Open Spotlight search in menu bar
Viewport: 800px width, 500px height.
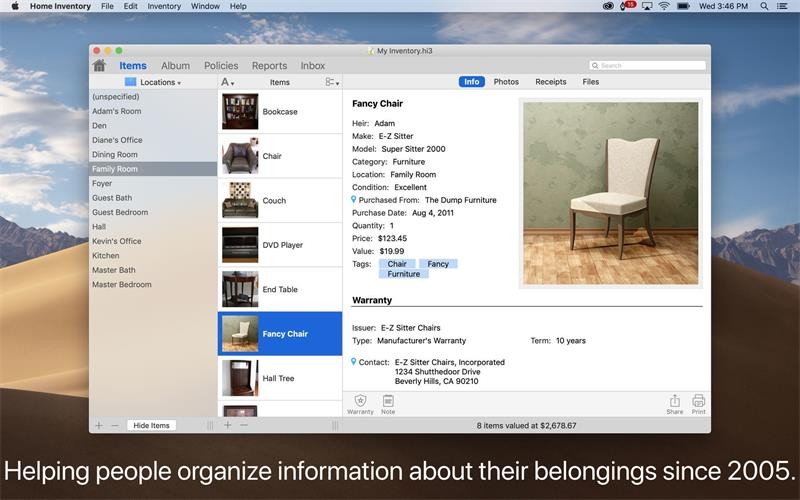764,6
